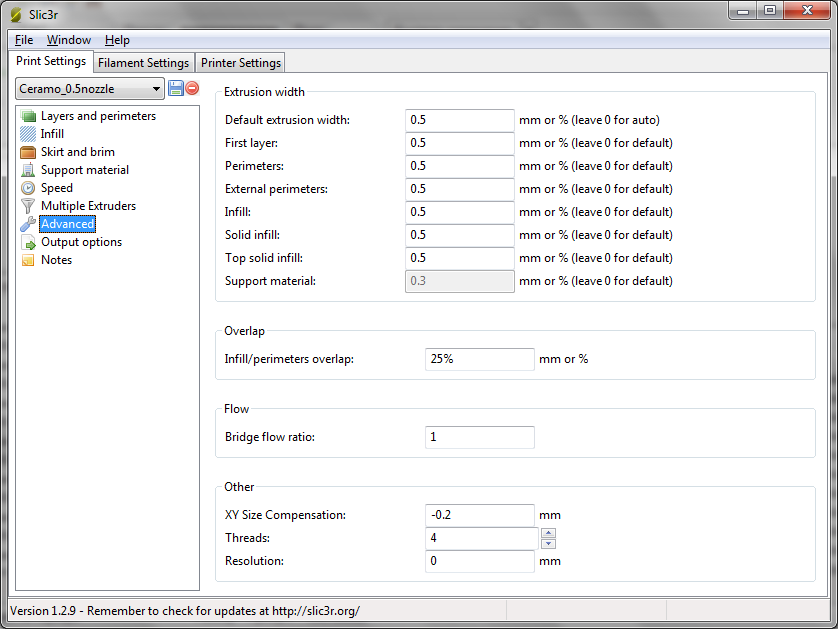The width and height of the screenshot is (838, 629).
Task: Maximize the Slic3r window
Action: point(770,11)
